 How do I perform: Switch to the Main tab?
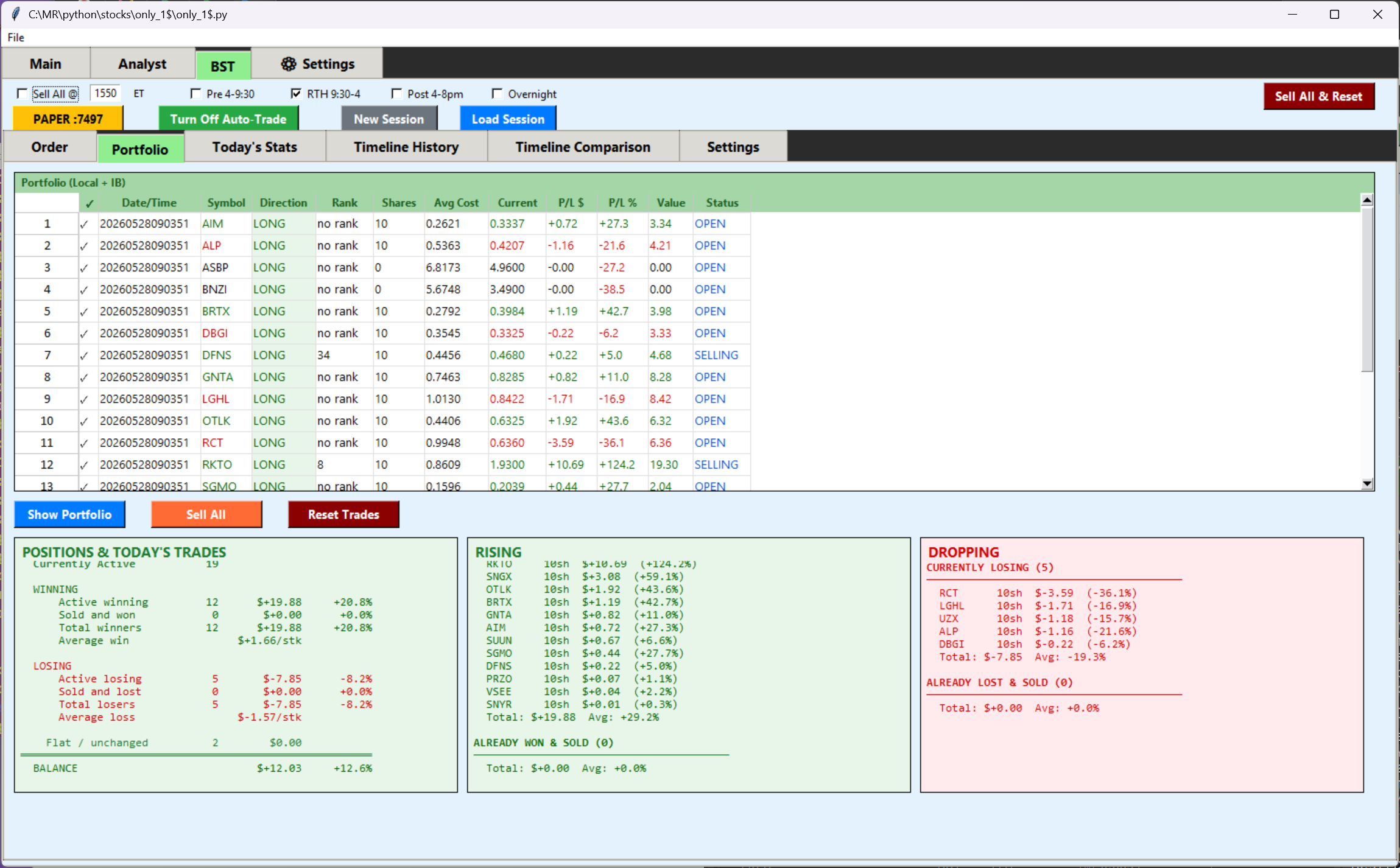pyautogui.click(x=46, y=64)
